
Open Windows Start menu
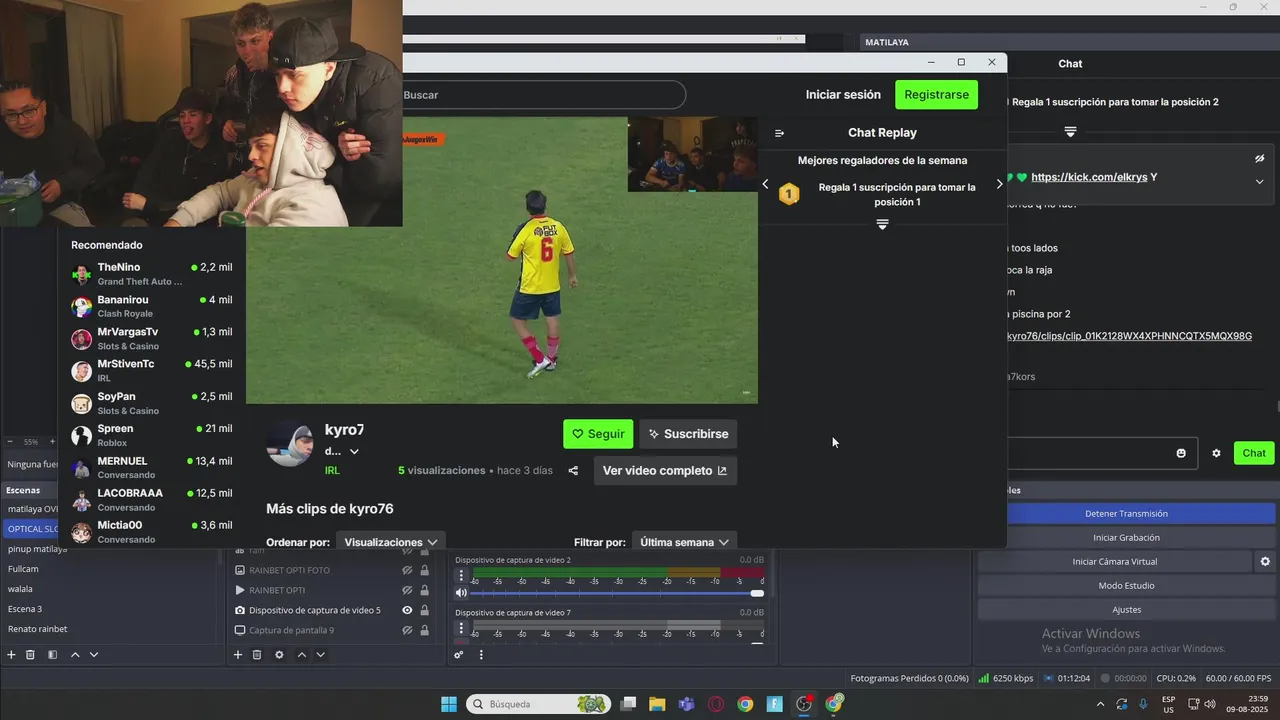coord(449,704)
